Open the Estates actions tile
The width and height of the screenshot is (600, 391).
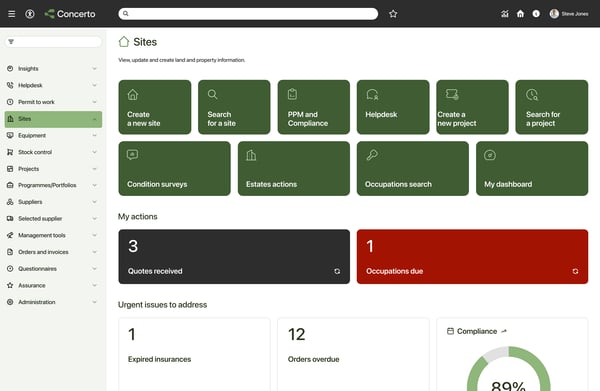point(294,169)
